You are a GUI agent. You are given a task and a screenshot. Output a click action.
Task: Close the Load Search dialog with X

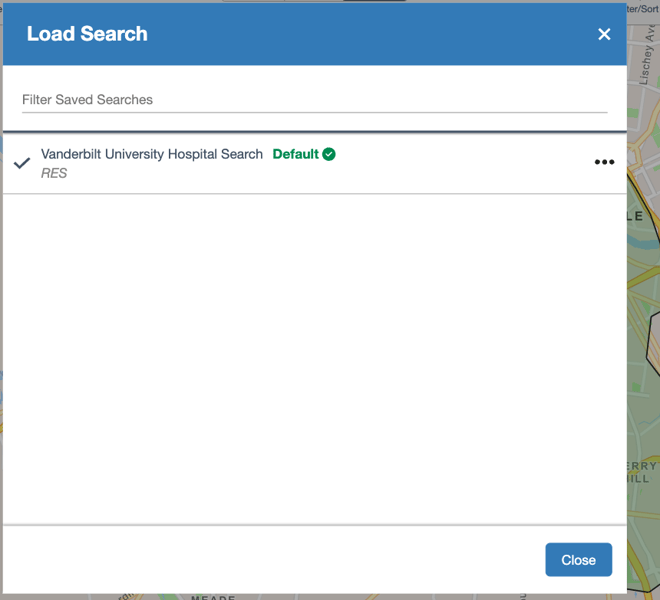(x=604, y=34)
